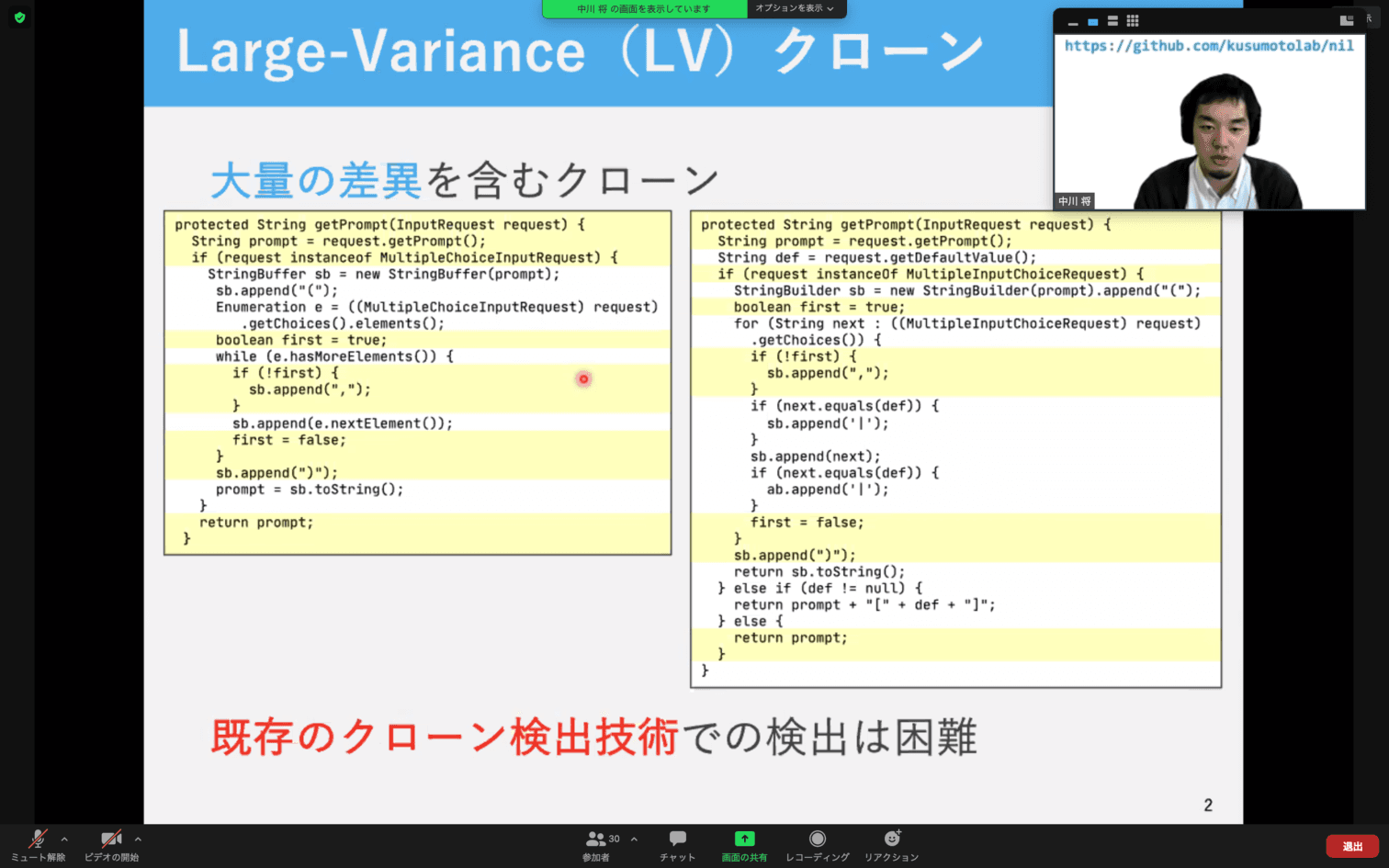The width and height of the screenshot is (1389, 868).
Task: Switch to two-row thumbnail strip view icon
Action: [1112, 21]
